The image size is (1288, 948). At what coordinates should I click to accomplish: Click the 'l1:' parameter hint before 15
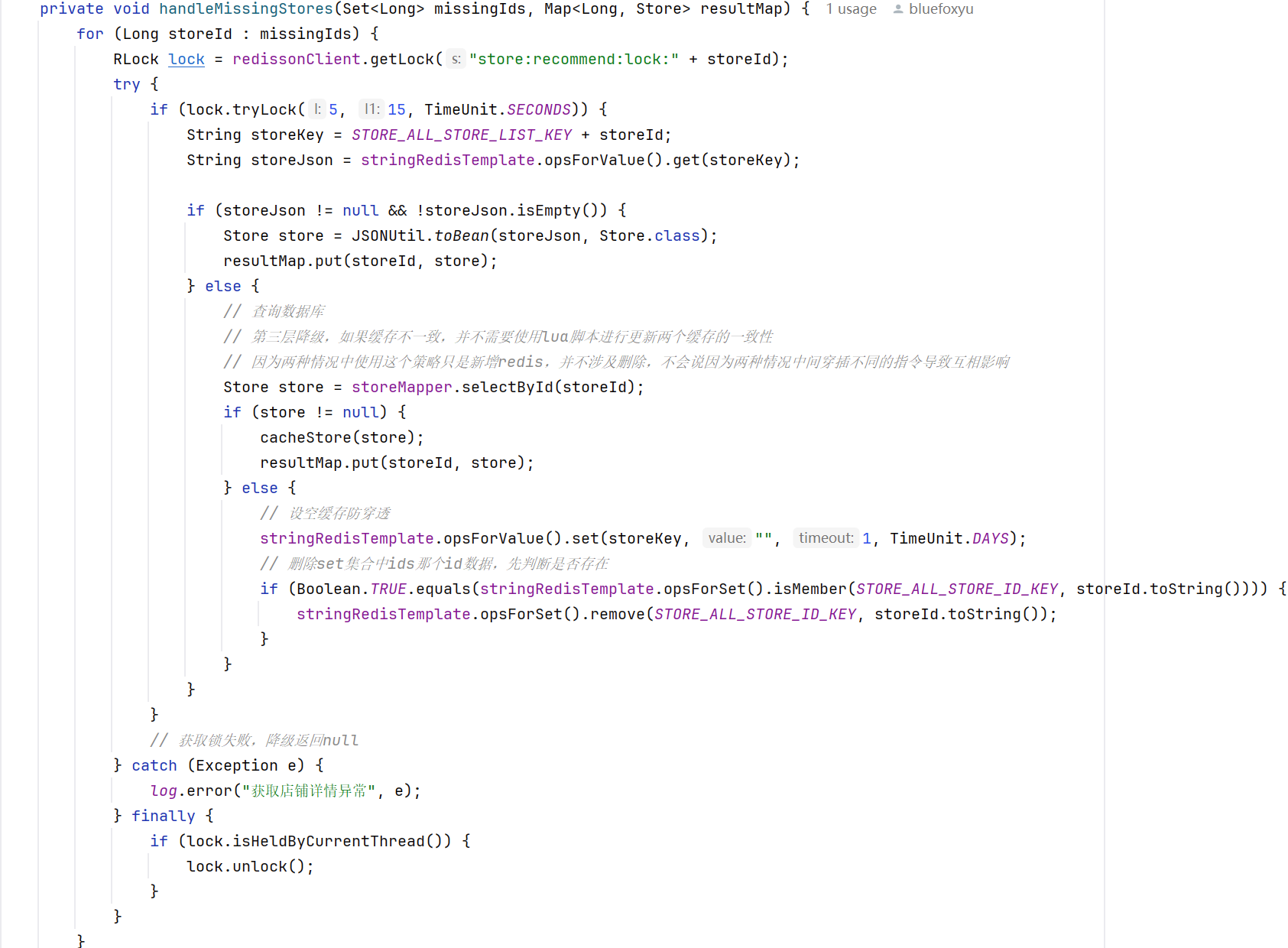tap(371, 109)
